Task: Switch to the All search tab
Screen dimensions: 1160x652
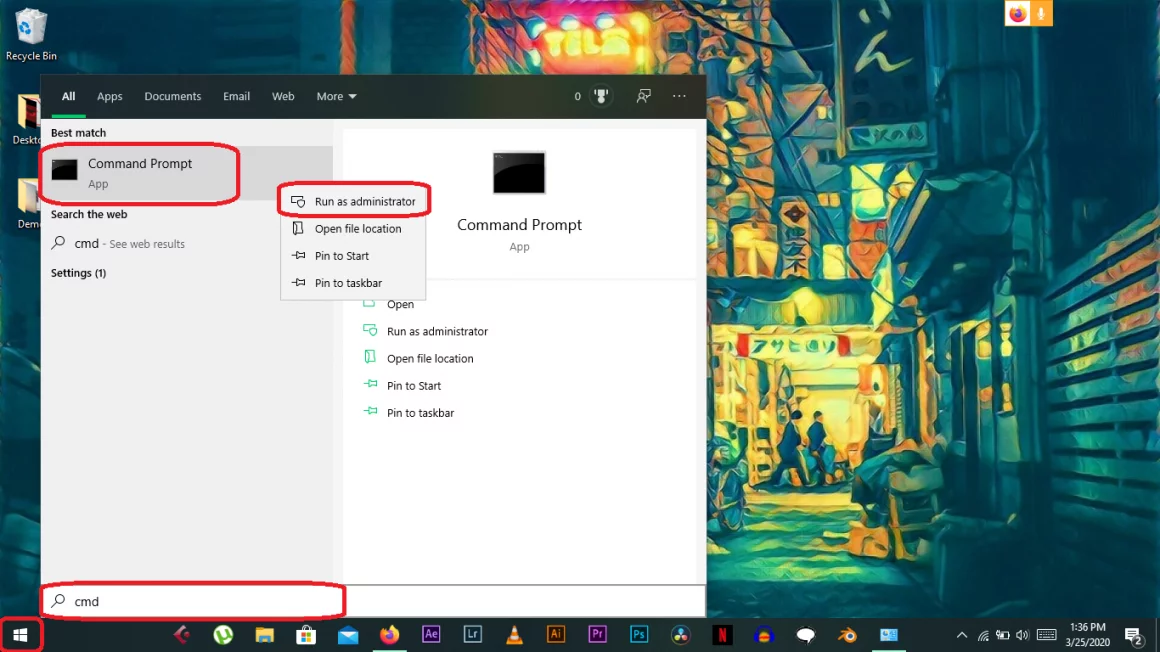Action: (68, 96)
